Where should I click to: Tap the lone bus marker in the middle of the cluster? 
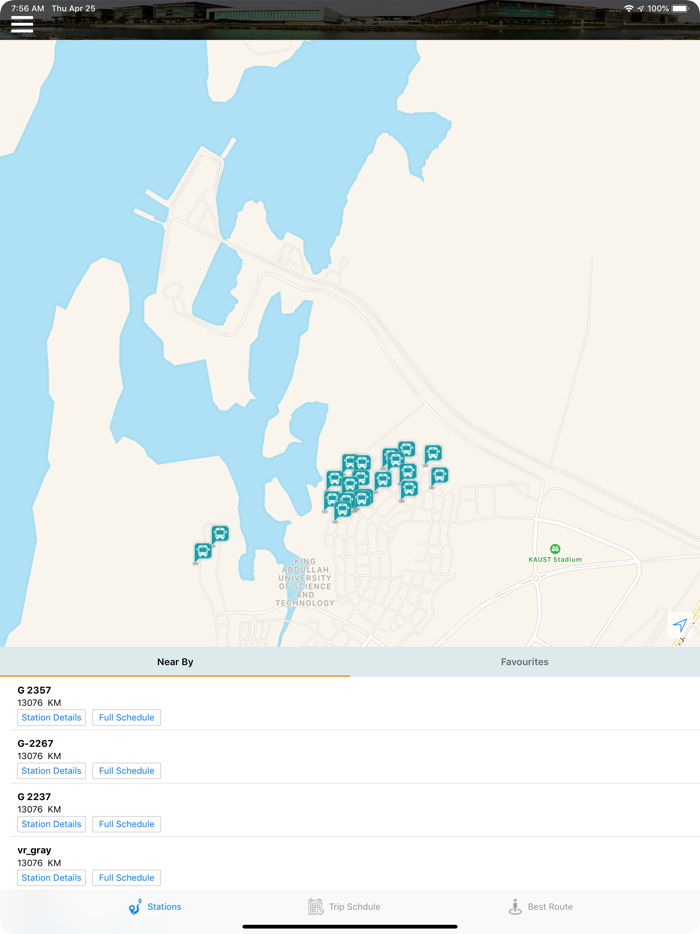pyautogui.click(x=383, y=479)
